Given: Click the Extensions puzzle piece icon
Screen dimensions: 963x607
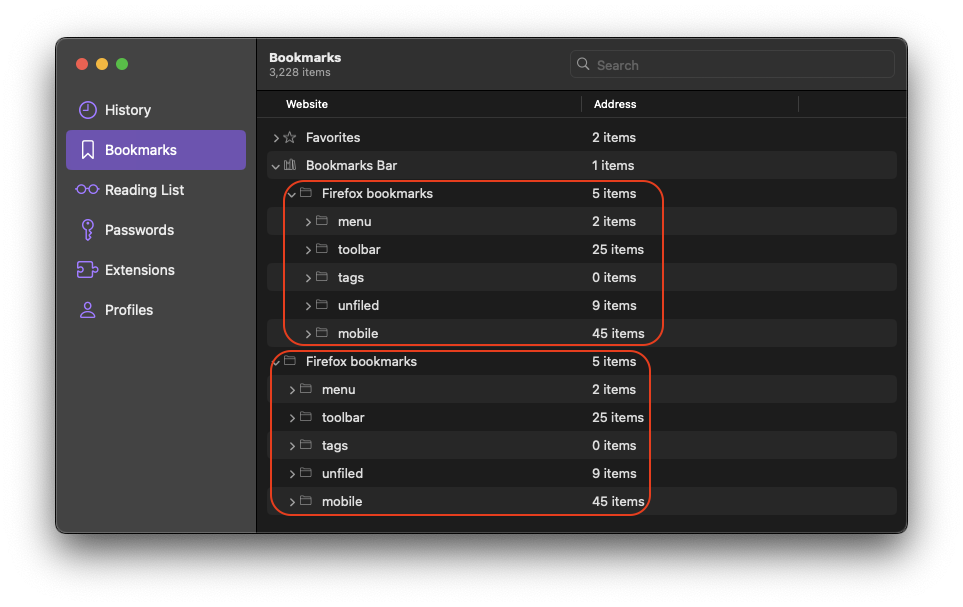Looking at the screenshot, I should pos(87,270).
